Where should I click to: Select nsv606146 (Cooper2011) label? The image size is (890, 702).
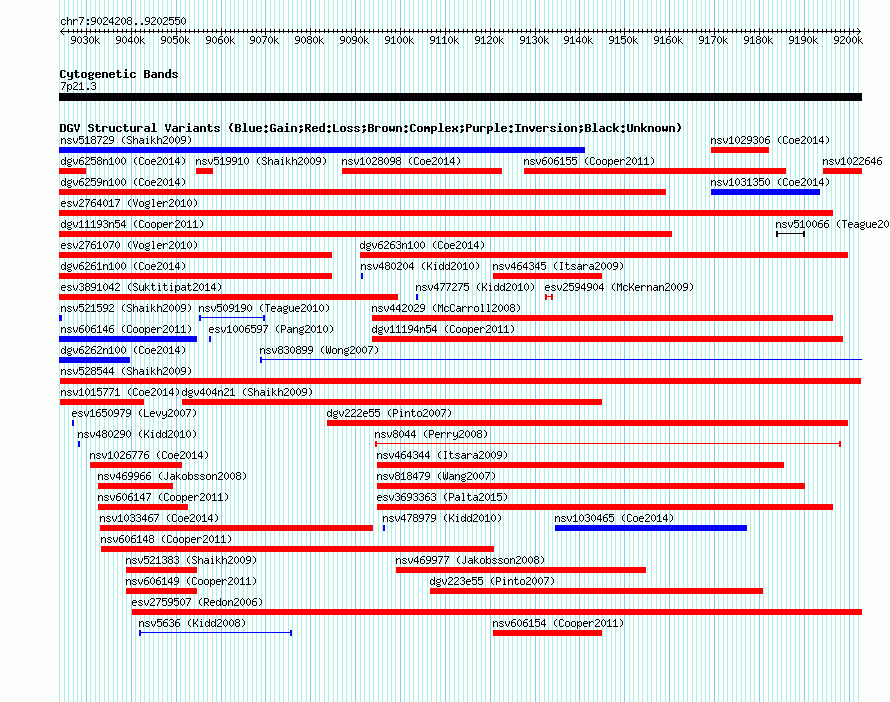(x=126, y=329)
